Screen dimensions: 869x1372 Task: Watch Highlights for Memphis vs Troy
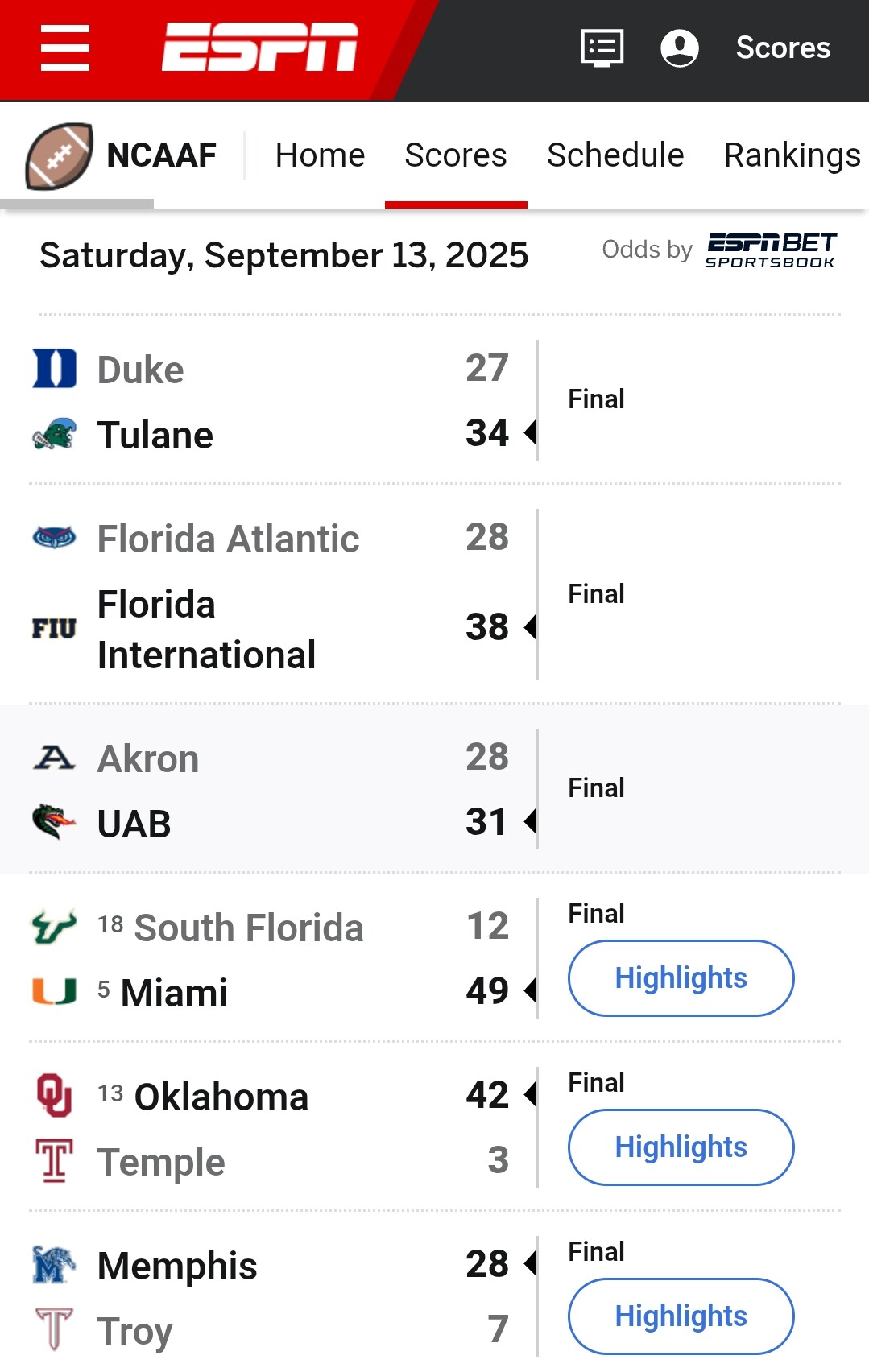point(681,1316)
